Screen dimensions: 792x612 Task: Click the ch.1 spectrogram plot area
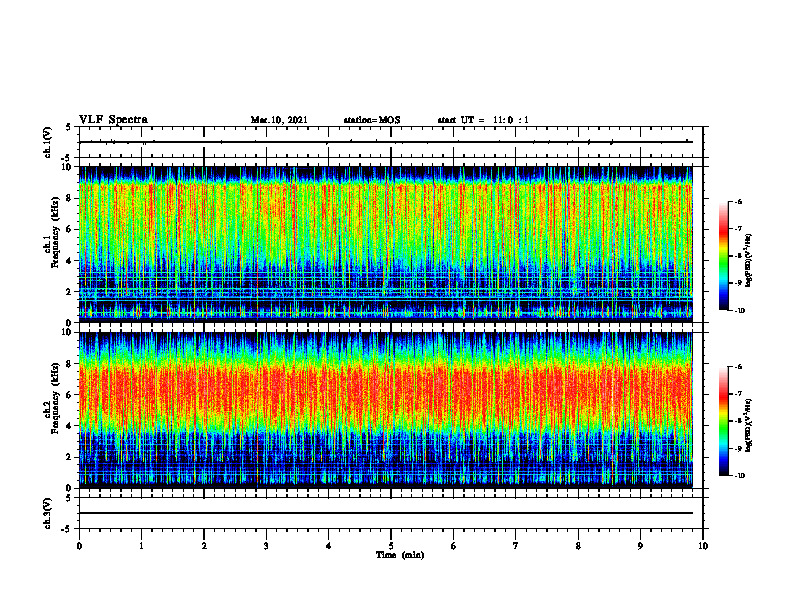click(x=386, y=244)
